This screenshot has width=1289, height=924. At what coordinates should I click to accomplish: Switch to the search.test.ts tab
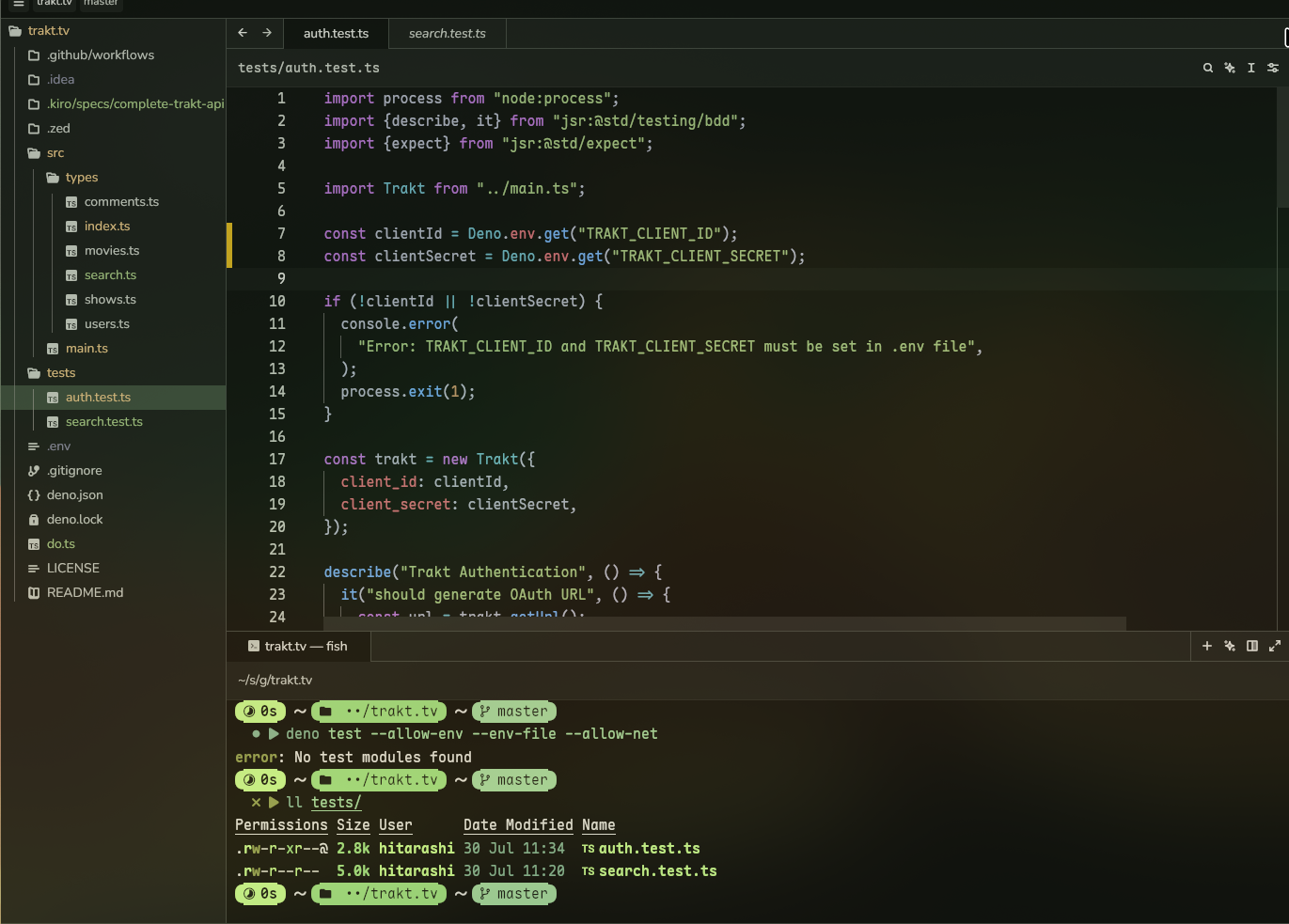click(x=448, y=33)
